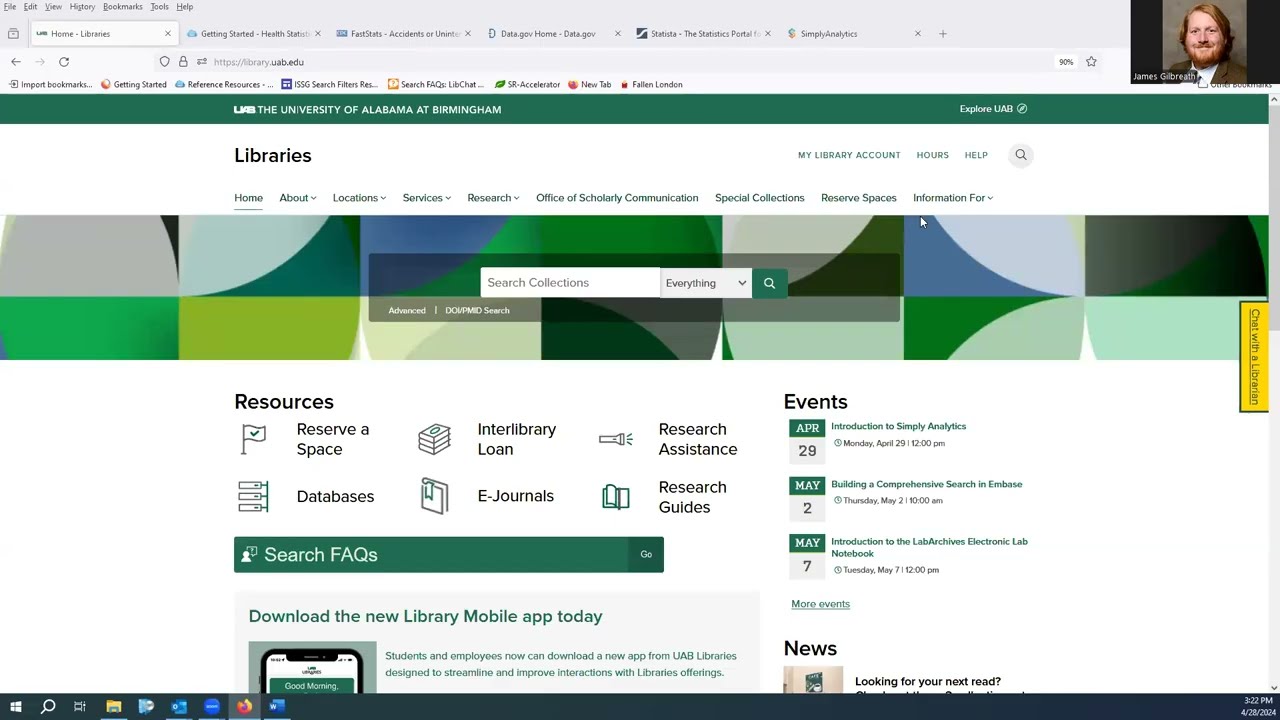Open Introduction to Simply Analytics event
The height and width of the screenshot is (720, 1280).
(898, 426)
